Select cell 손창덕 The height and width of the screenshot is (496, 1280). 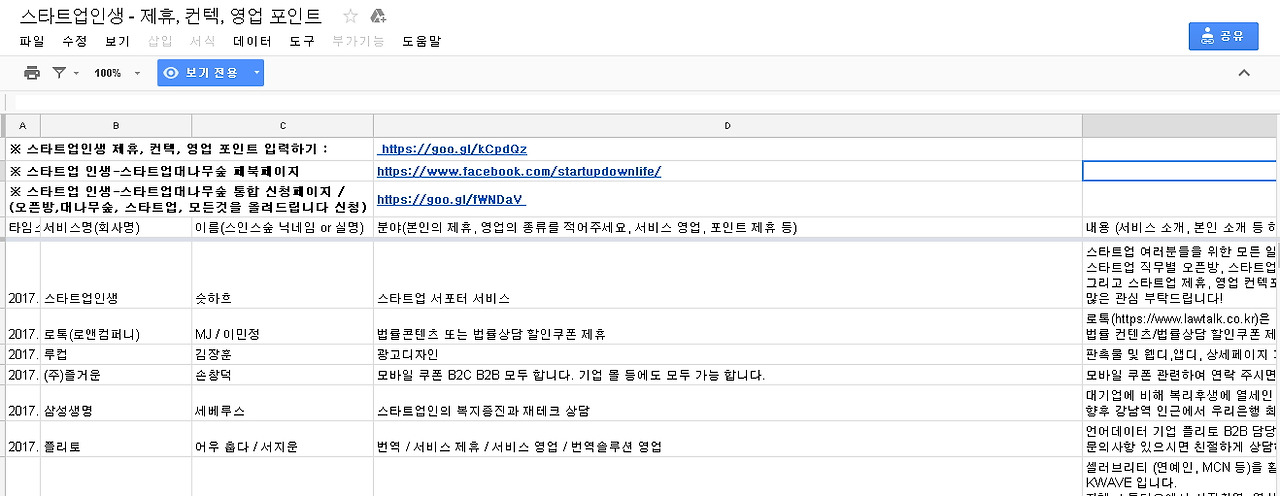[x=283, y=375]
